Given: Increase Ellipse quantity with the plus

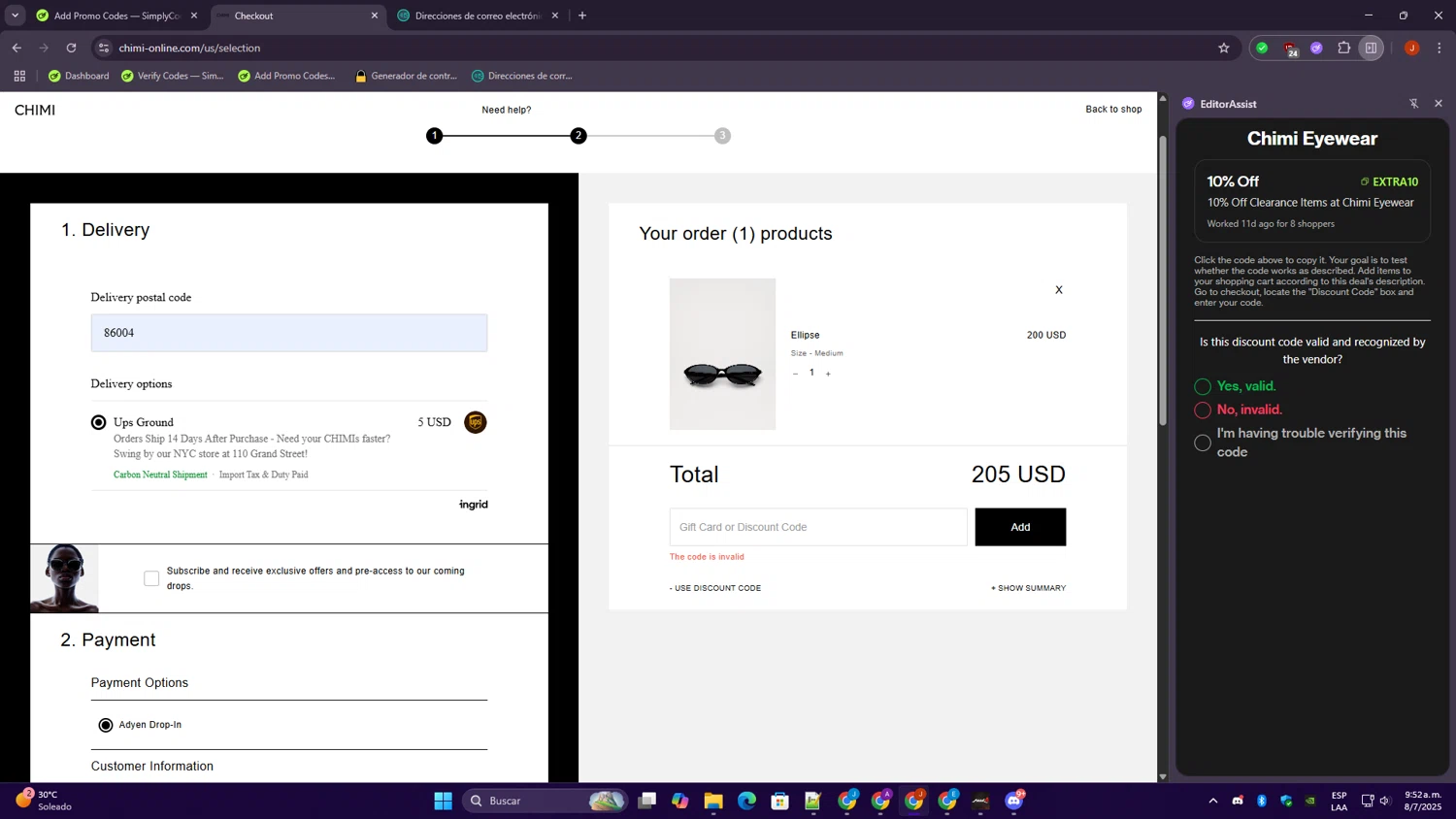Looking at the screenshot, I should click(828, 374).
